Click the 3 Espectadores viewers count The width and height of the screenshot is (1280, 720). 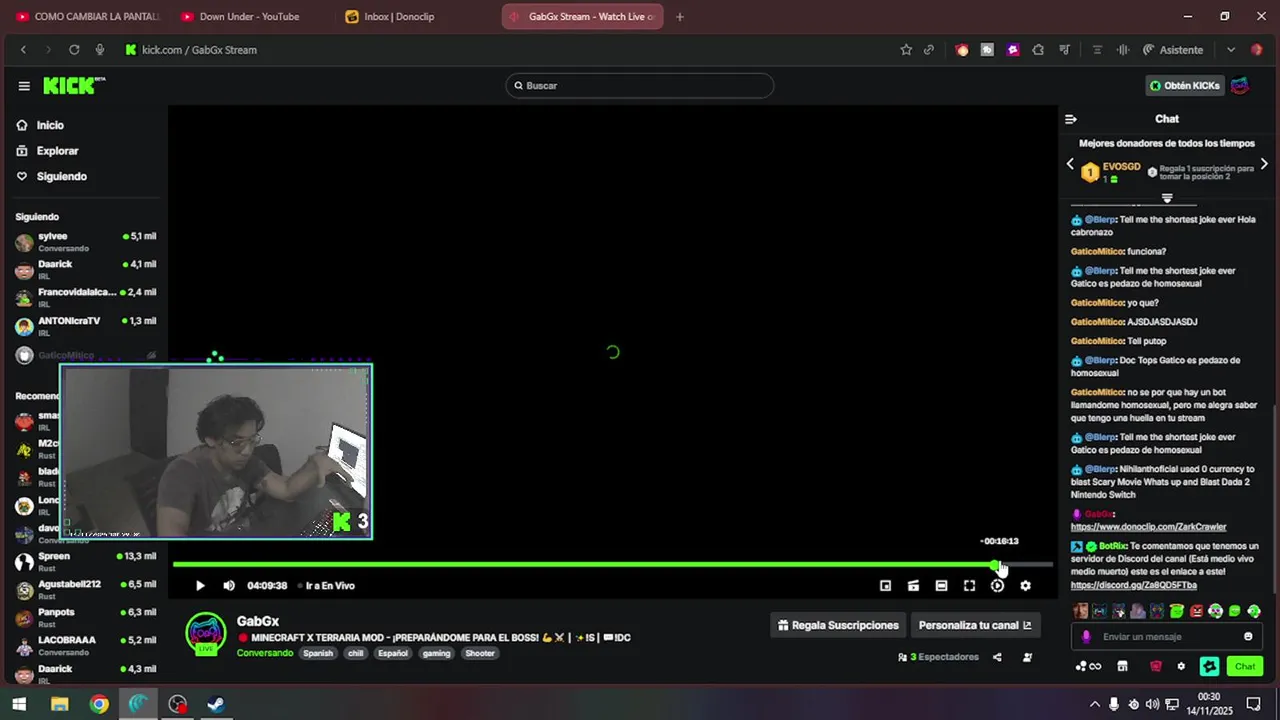(938, 657)
